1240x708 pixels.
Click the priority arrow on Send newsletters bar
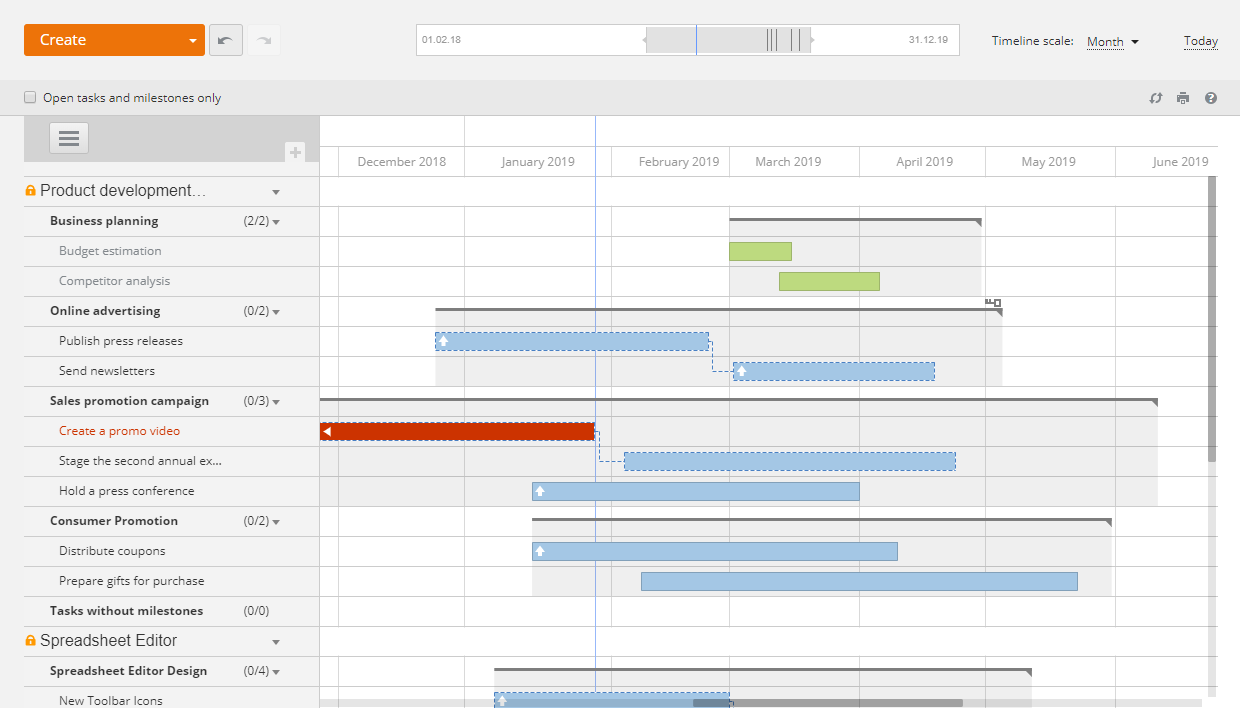tap(741, 371)
